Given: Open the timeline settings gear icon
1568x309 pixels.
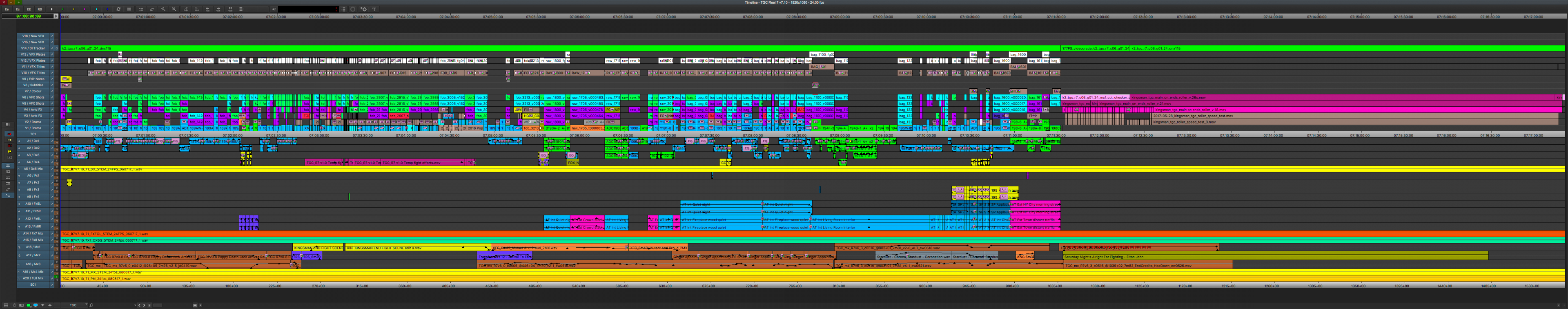Looking at the screenshot, I should pyautogui.click(x=364, y=10).
